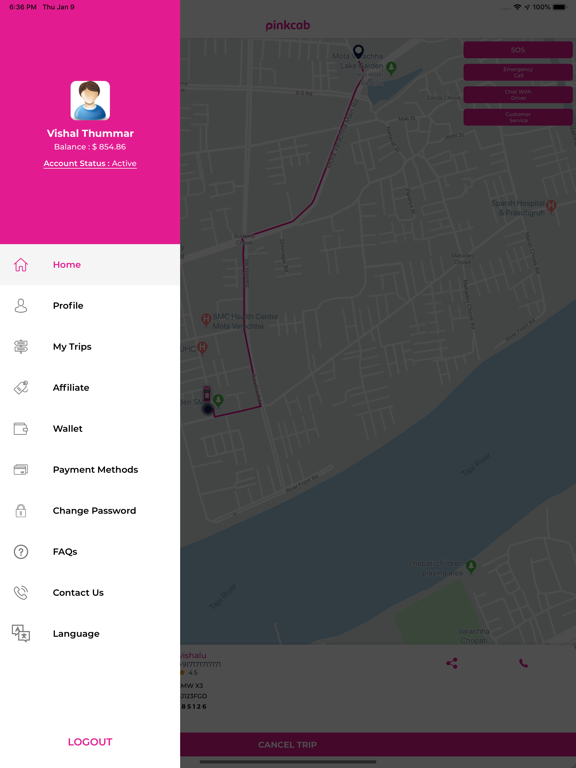The image size is (576, 768).
Task: Tap the Affiliate tag icon
Action: pos(21,387)
